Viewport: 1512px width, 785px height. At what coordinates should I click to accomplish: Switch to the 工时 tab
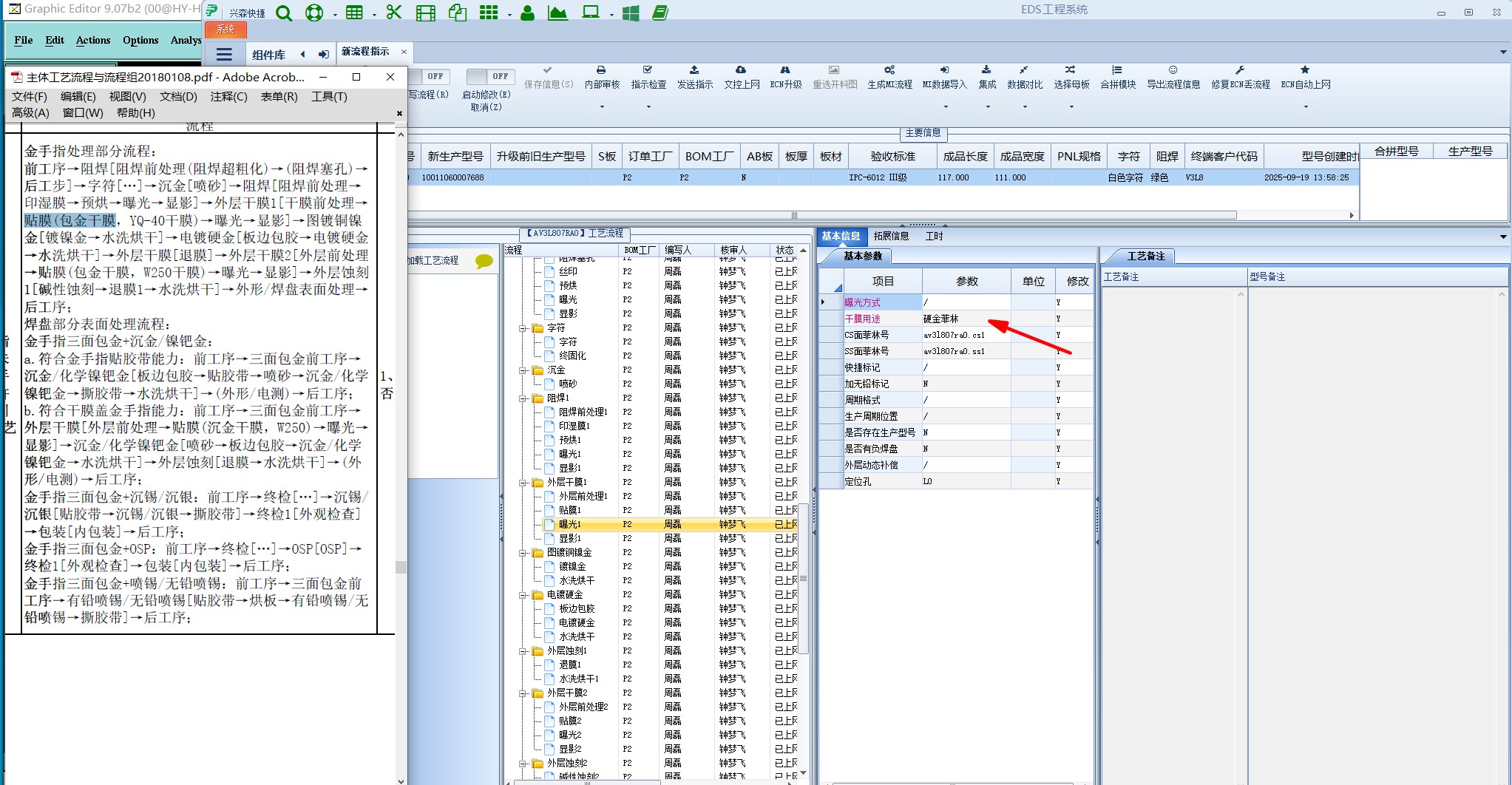pyautogui.click(x=934, y=236)
